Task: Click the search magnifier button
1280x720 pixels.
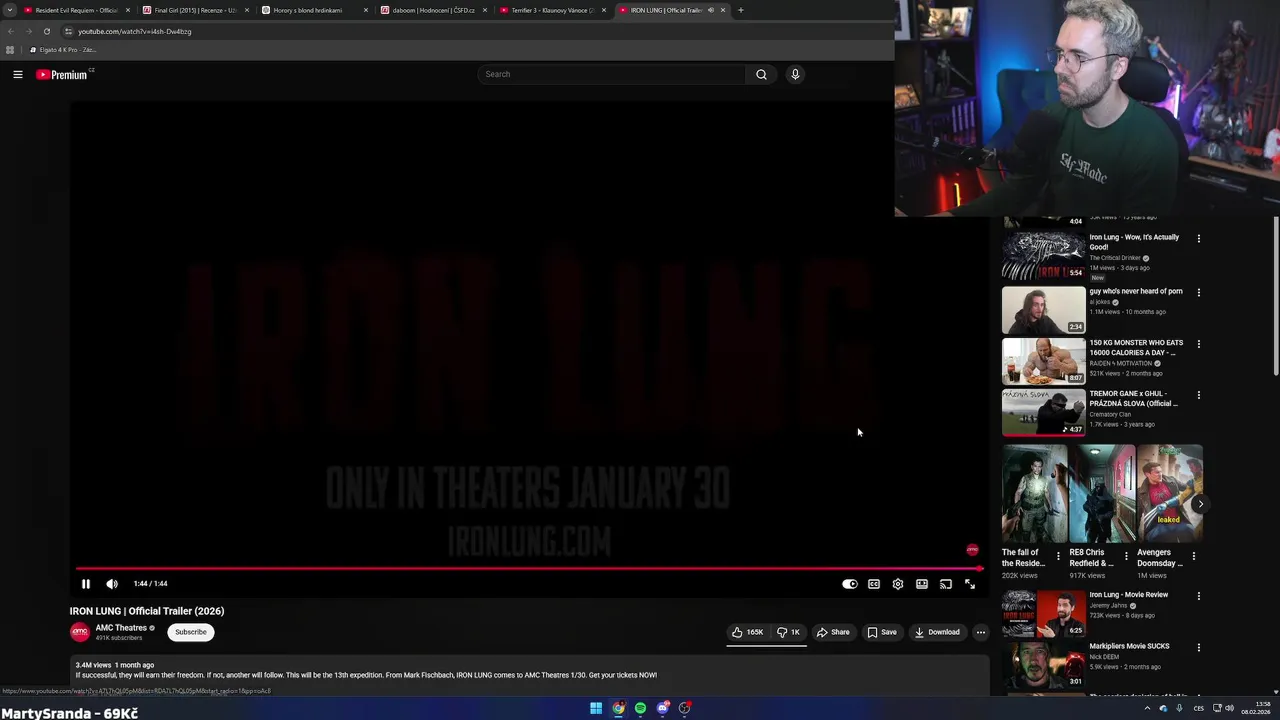Action: click(761, 74)
